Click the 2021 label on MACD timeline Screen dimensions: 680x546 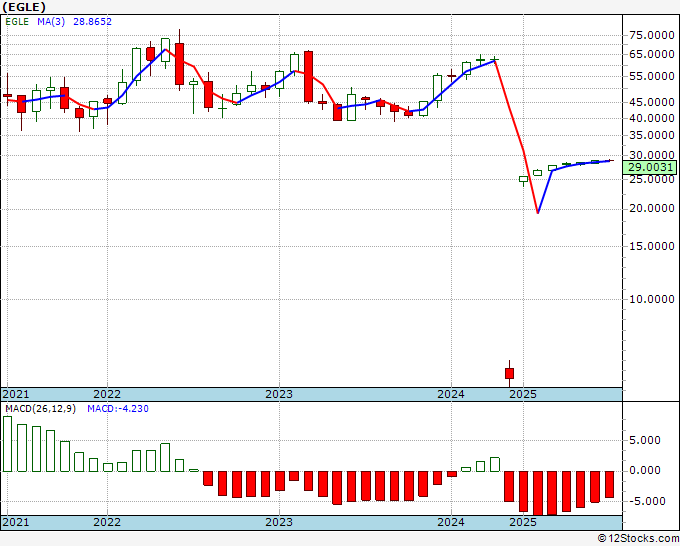(16, 522)
